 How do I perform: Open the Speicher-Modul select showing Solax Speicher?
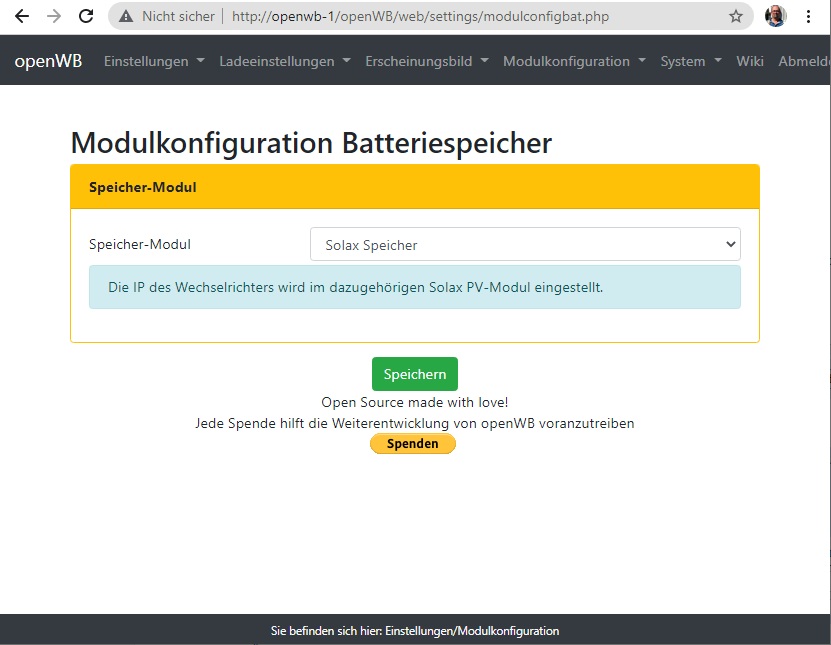(525, 244)
